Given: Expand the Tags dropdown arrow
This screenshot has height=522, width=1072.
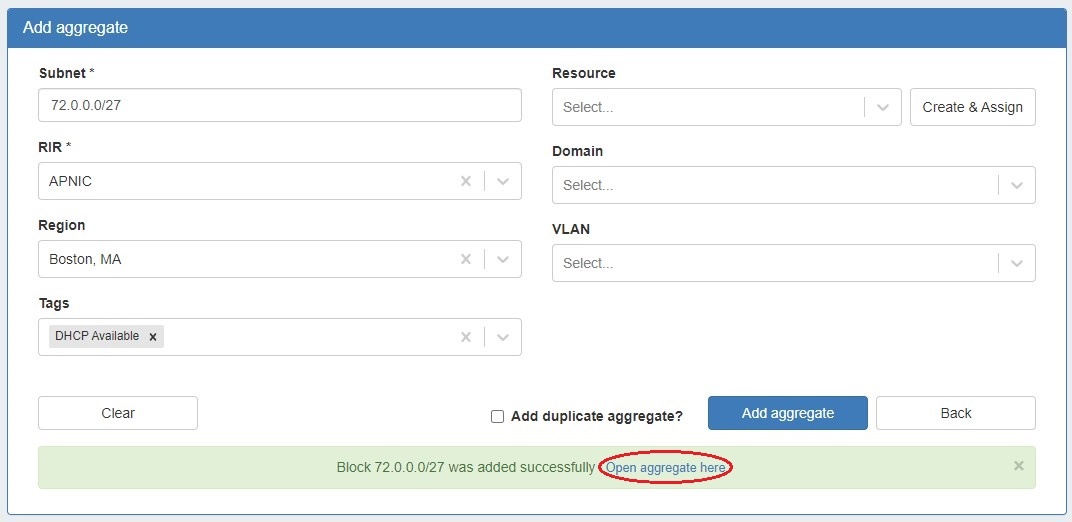Looking at the screenshot, I should click(x=503, y=337).
